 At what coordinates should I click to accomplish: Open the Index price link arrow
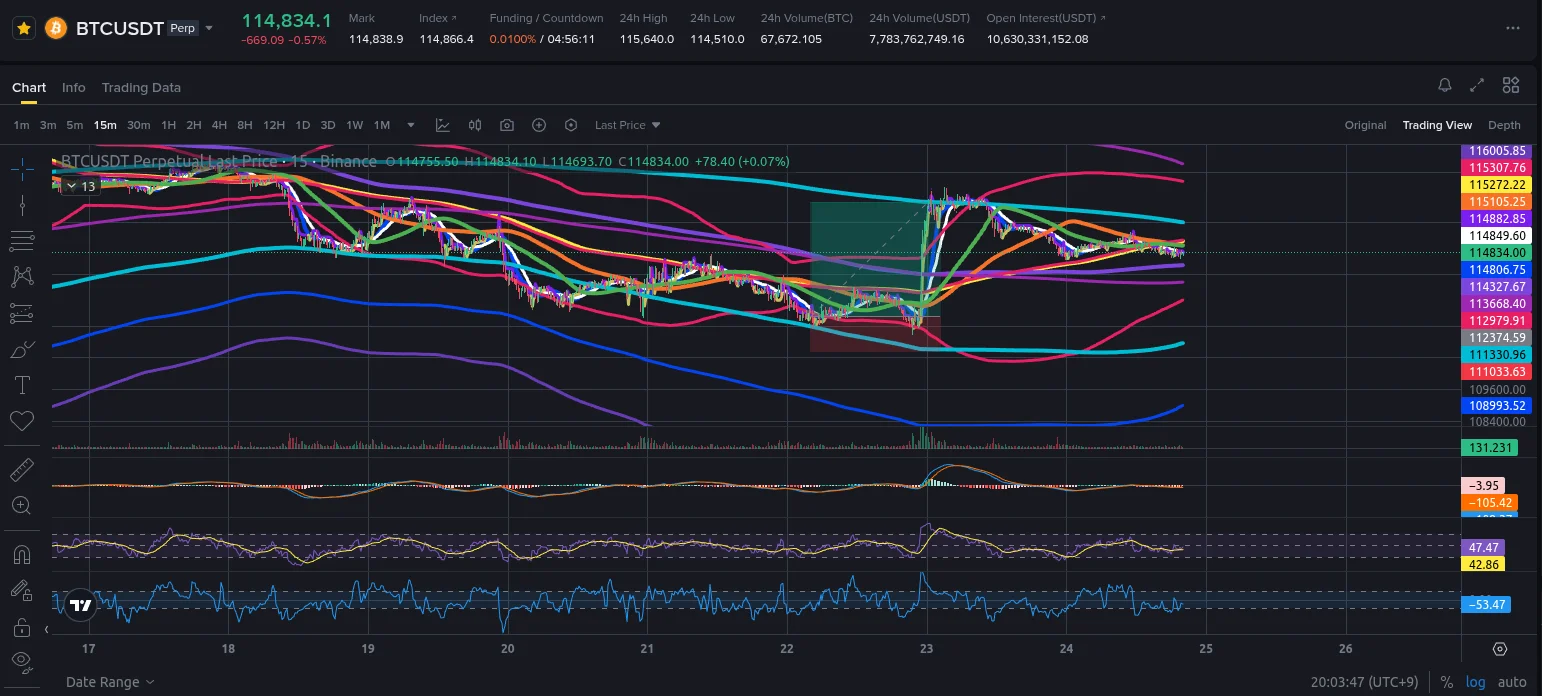click(x=453, y=18)
